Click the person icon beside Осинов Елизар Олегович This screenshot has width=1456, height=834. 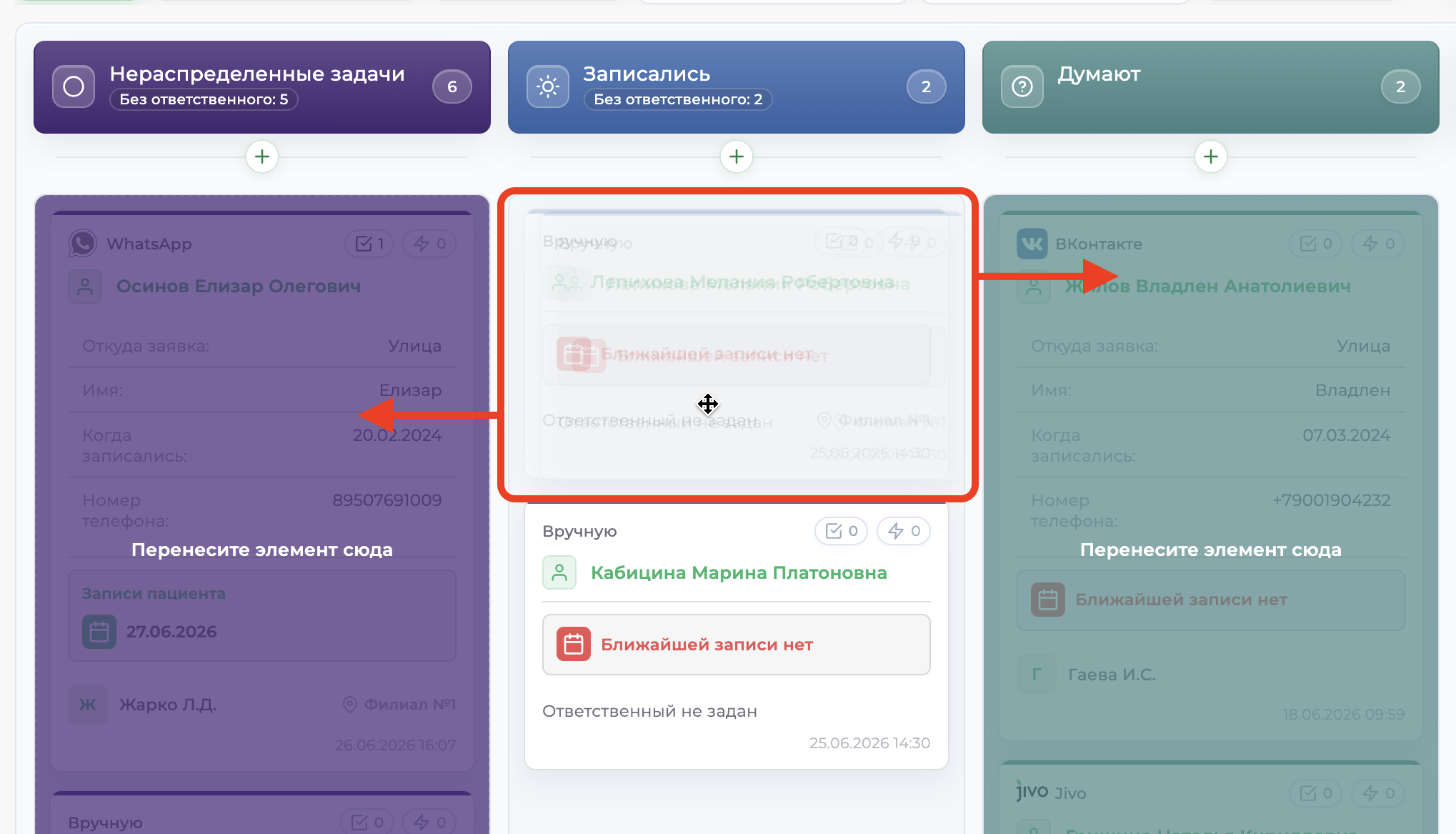click(85, 287)
